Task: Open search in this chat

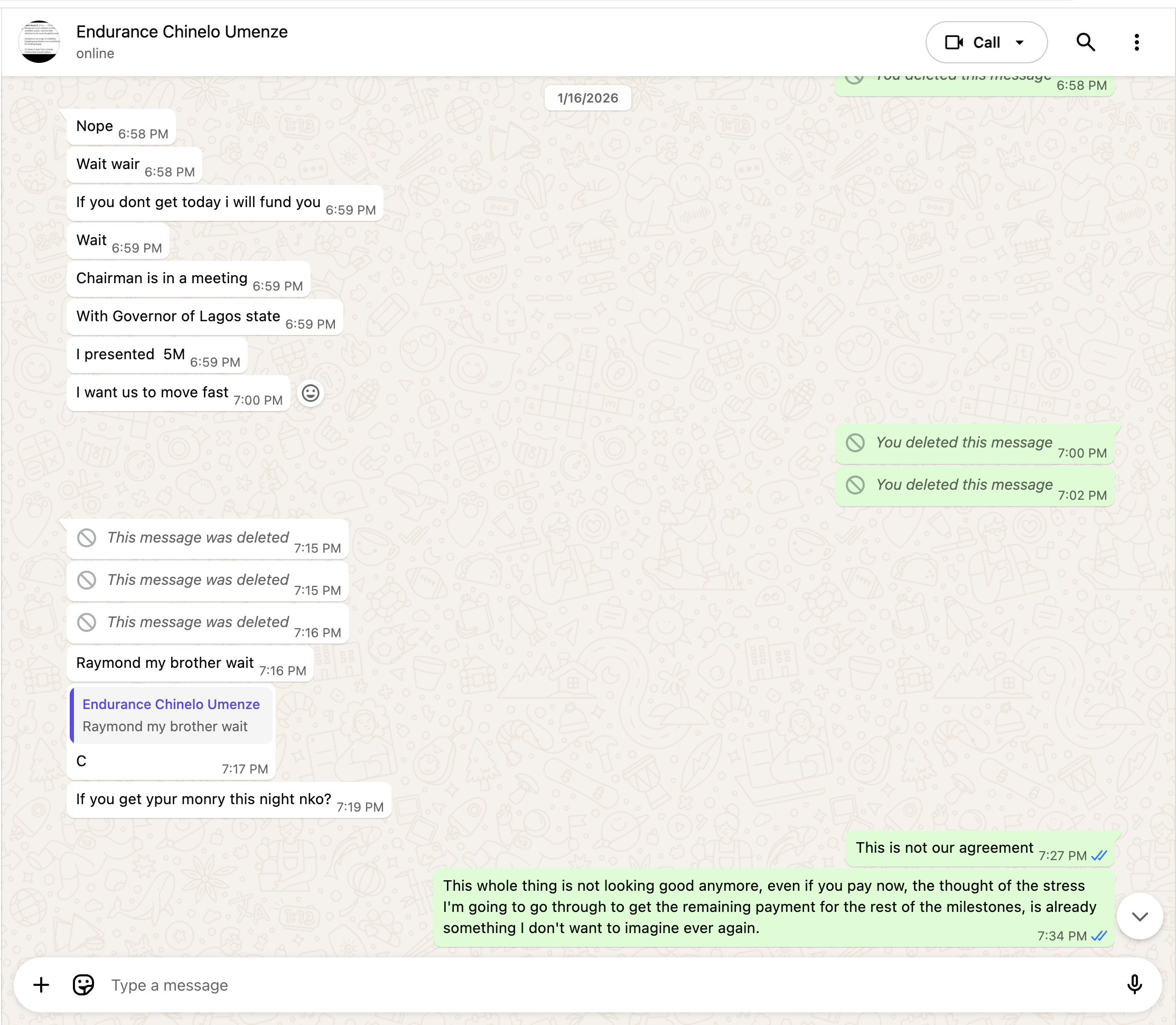Action: (1085, 42)
